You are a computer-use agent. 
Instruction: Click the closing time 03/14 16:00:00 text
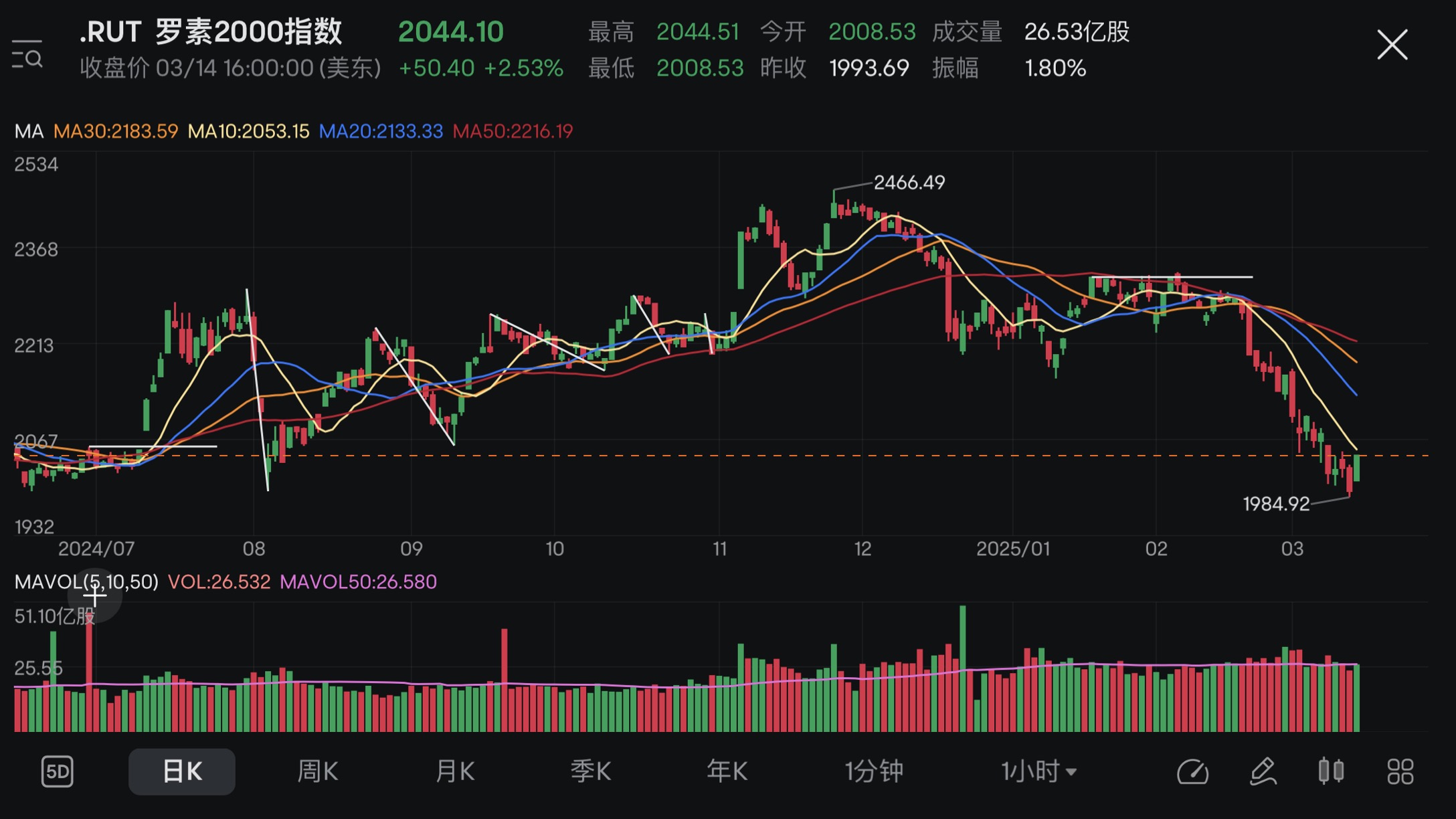234,68
